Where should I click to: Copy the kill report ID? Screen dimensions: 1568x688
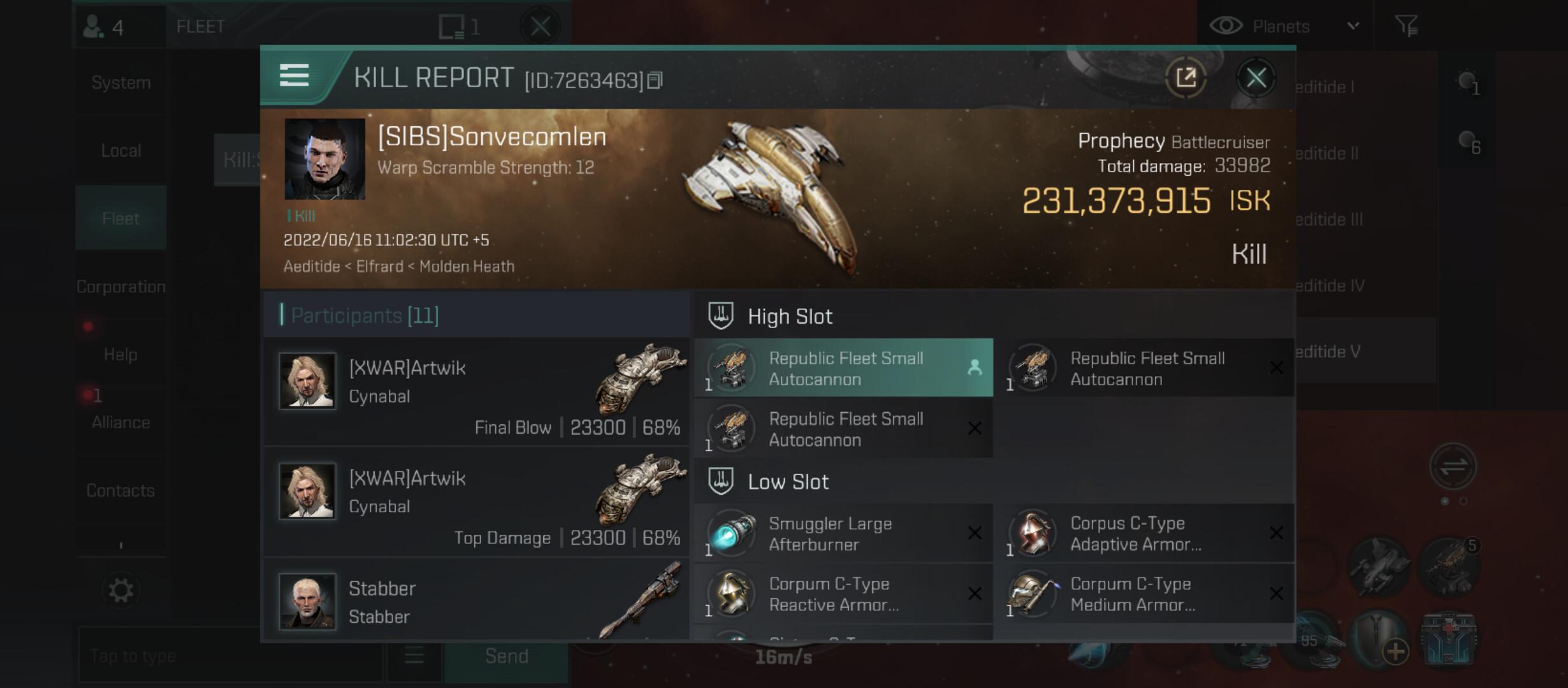655,80
